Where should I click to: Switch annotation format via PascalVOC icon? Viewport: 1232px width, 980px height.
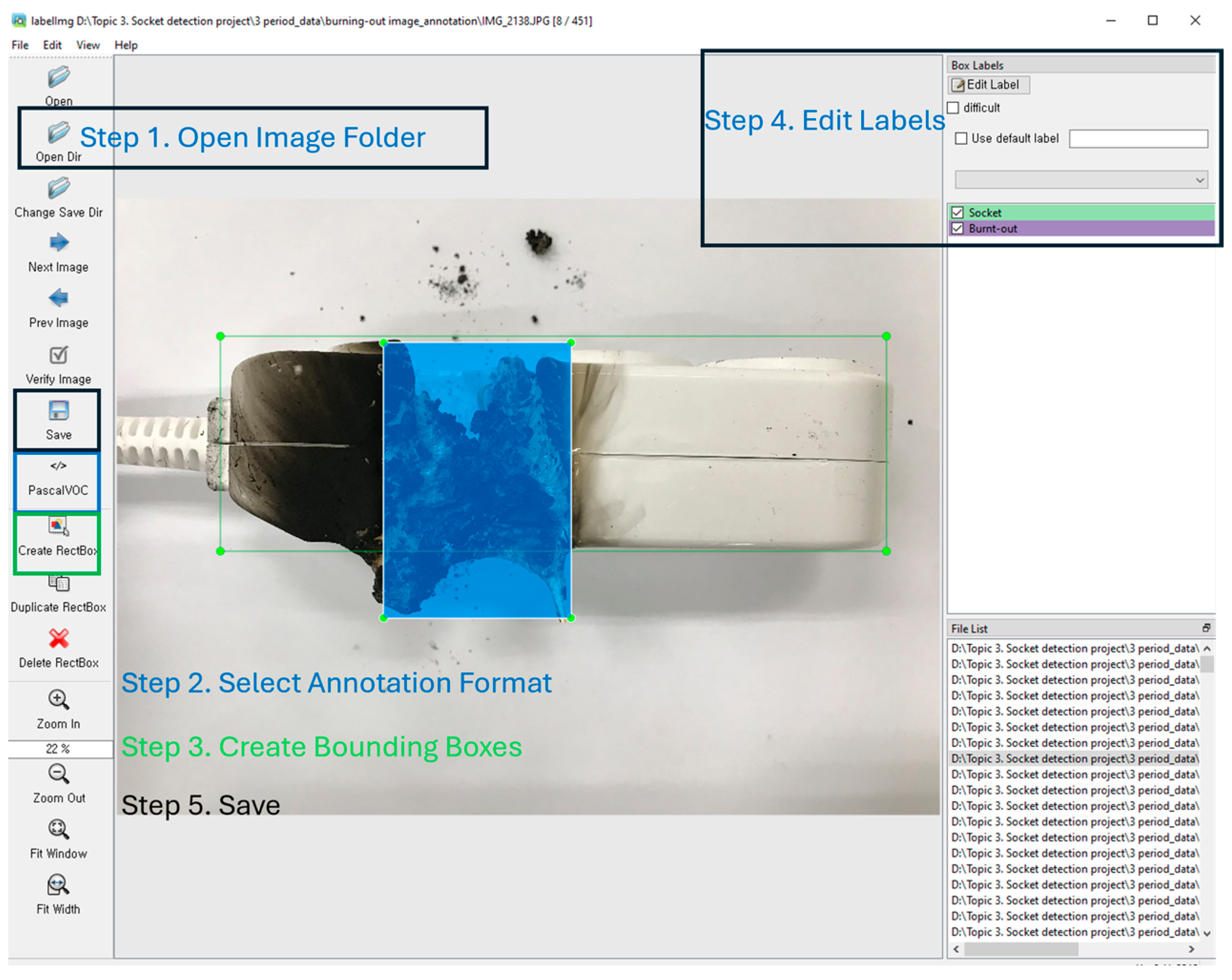[x=58, y=466]
